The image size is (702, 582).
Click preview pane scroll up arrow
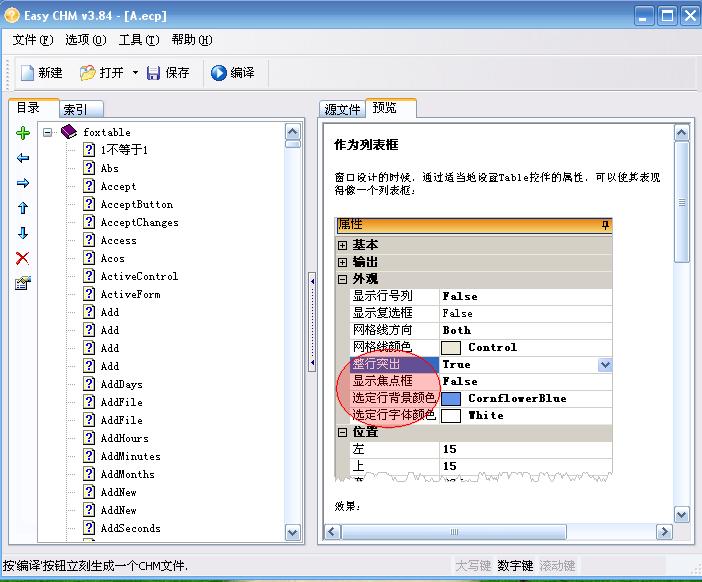point(681,133)
